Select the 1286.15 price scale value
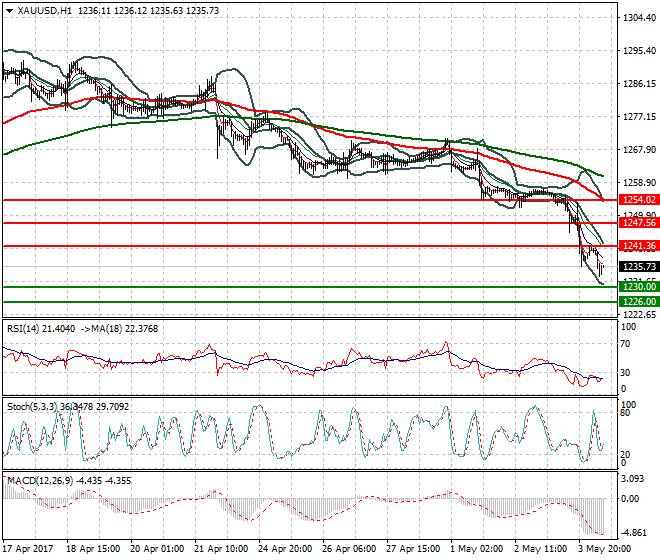This screenshot has height=560, width=660. pos(639,84)
